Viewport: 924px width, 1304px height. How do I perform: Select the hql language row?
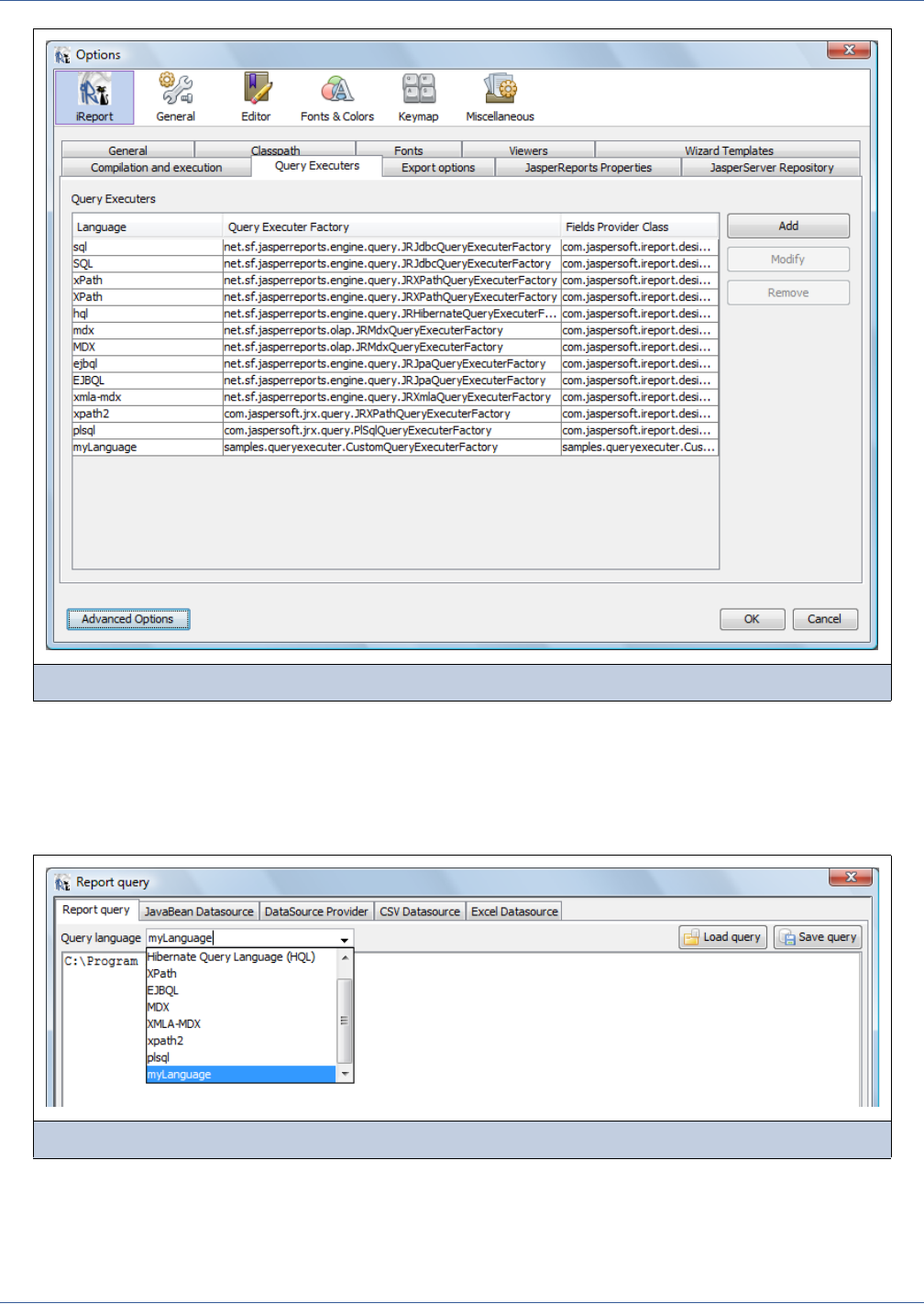pyautogui.click(x=395, y=314)
